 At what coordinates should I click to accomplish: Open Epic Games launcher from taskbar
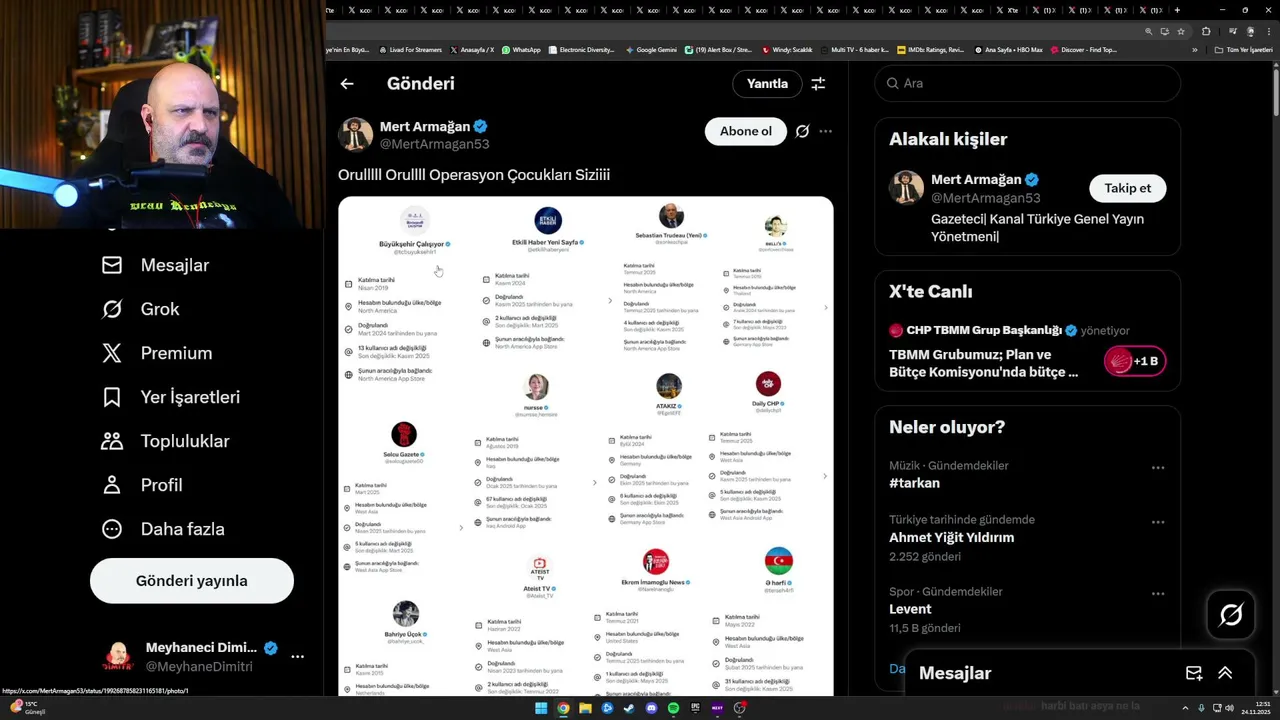(x=695, y=708)
